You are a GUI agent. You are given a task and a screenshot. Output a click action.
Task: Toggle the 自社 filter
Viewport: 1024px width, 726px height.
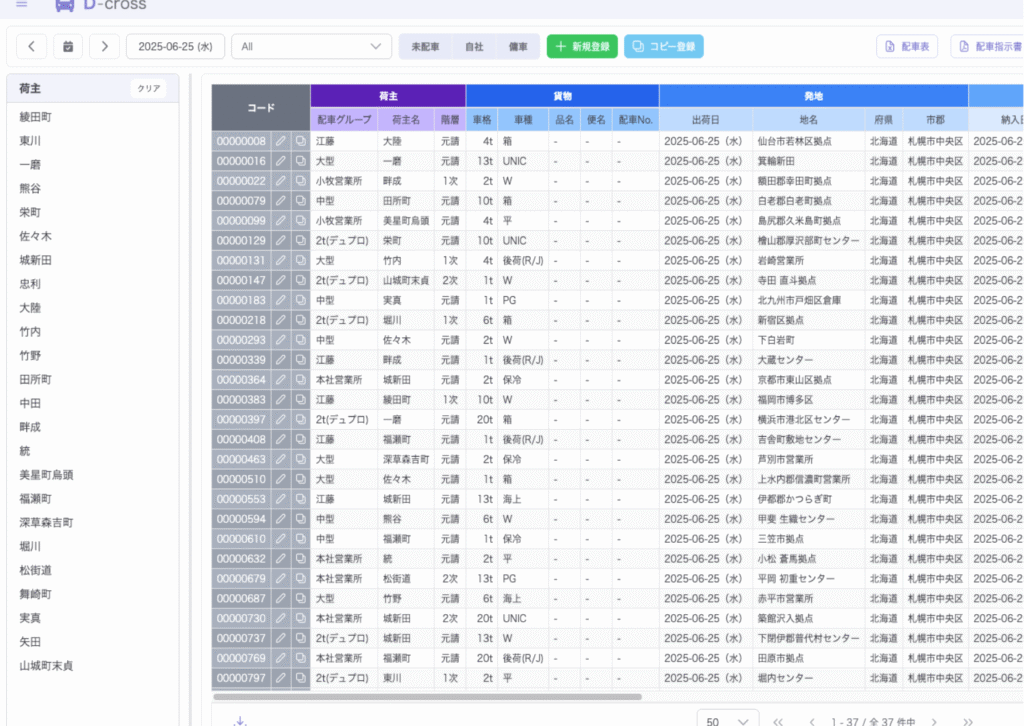pyautogui.click(x=473, y=46)
